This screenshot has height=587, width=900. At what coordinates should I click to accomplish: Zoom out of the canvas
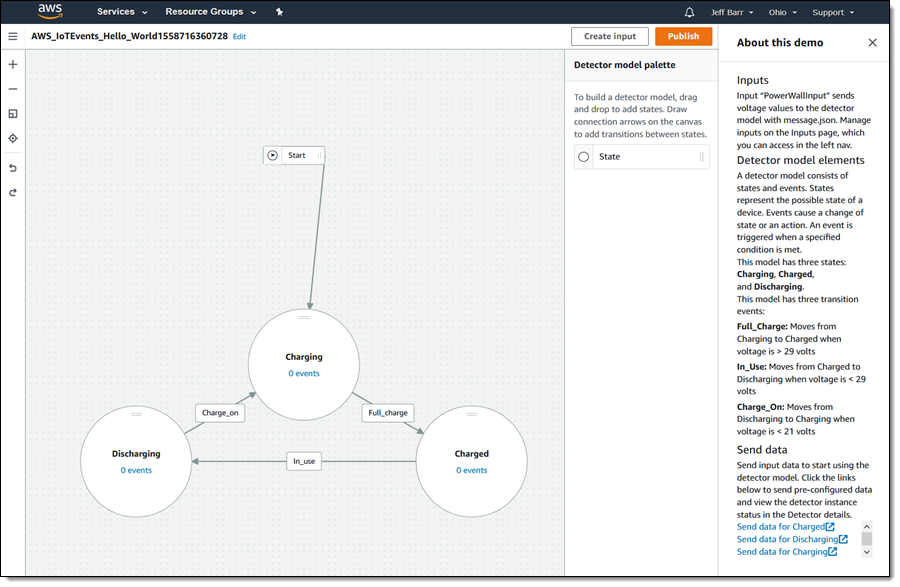(x=13, y=88)
